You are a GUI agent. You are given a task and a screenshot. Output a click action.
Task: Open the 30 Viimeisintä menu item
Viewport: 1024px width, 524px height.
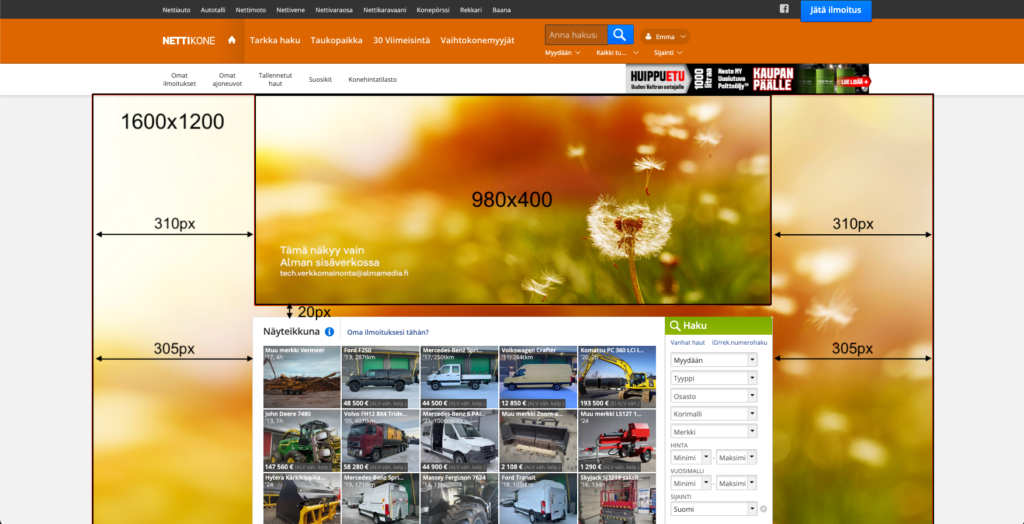point(402,40)
